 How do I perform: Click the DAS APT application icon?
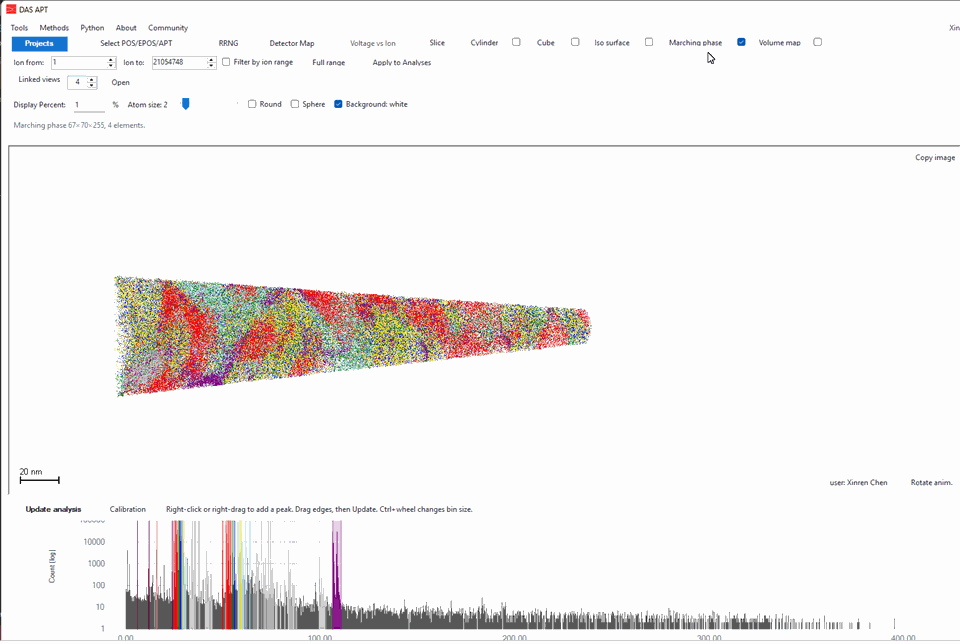coord(10,9)
